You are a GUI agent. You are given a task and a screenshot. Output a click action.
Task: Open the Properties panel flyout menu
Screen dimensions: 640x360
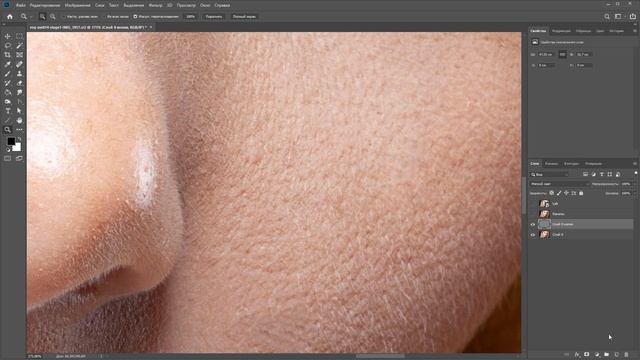coord(635,31)
